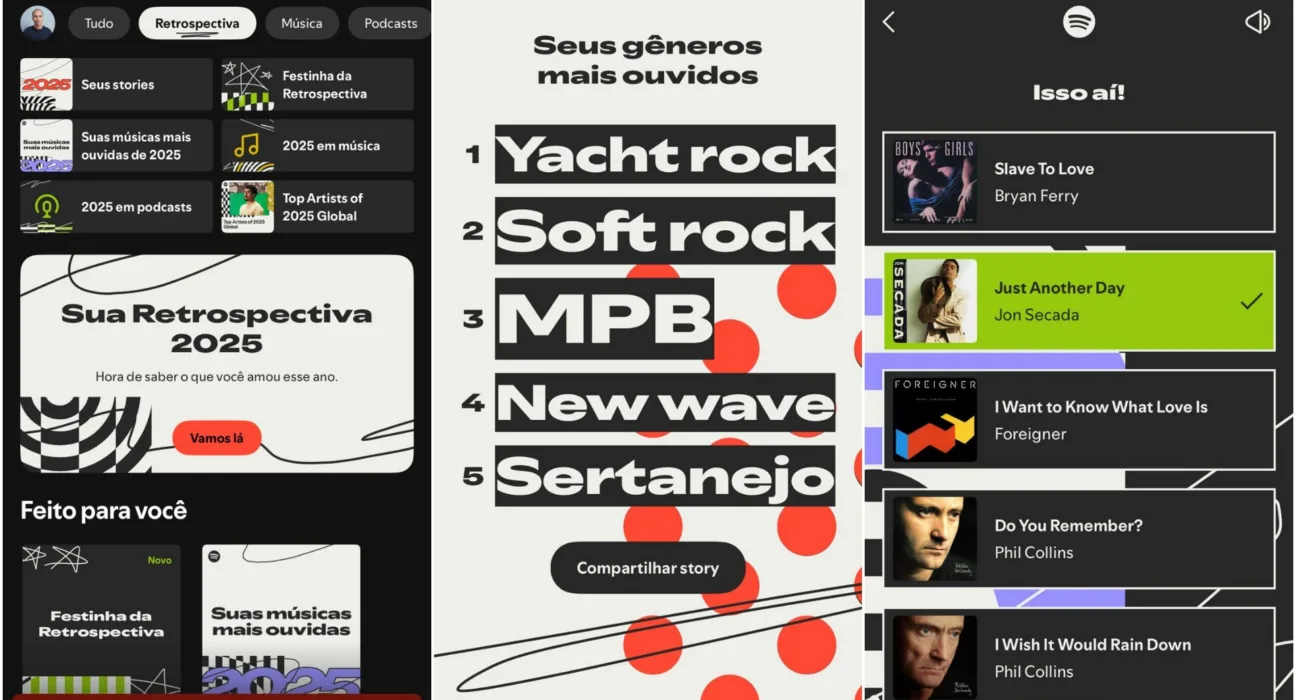The height and width of the screenshot is (700, 1296).
Task: Open the Seus stories 2025 card icon
Action: point(46,83)
